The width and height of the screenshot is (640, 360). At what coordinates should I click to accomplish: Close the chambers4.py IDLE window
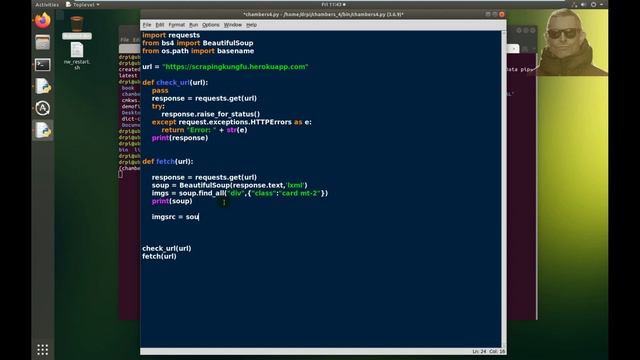(502, 14)
